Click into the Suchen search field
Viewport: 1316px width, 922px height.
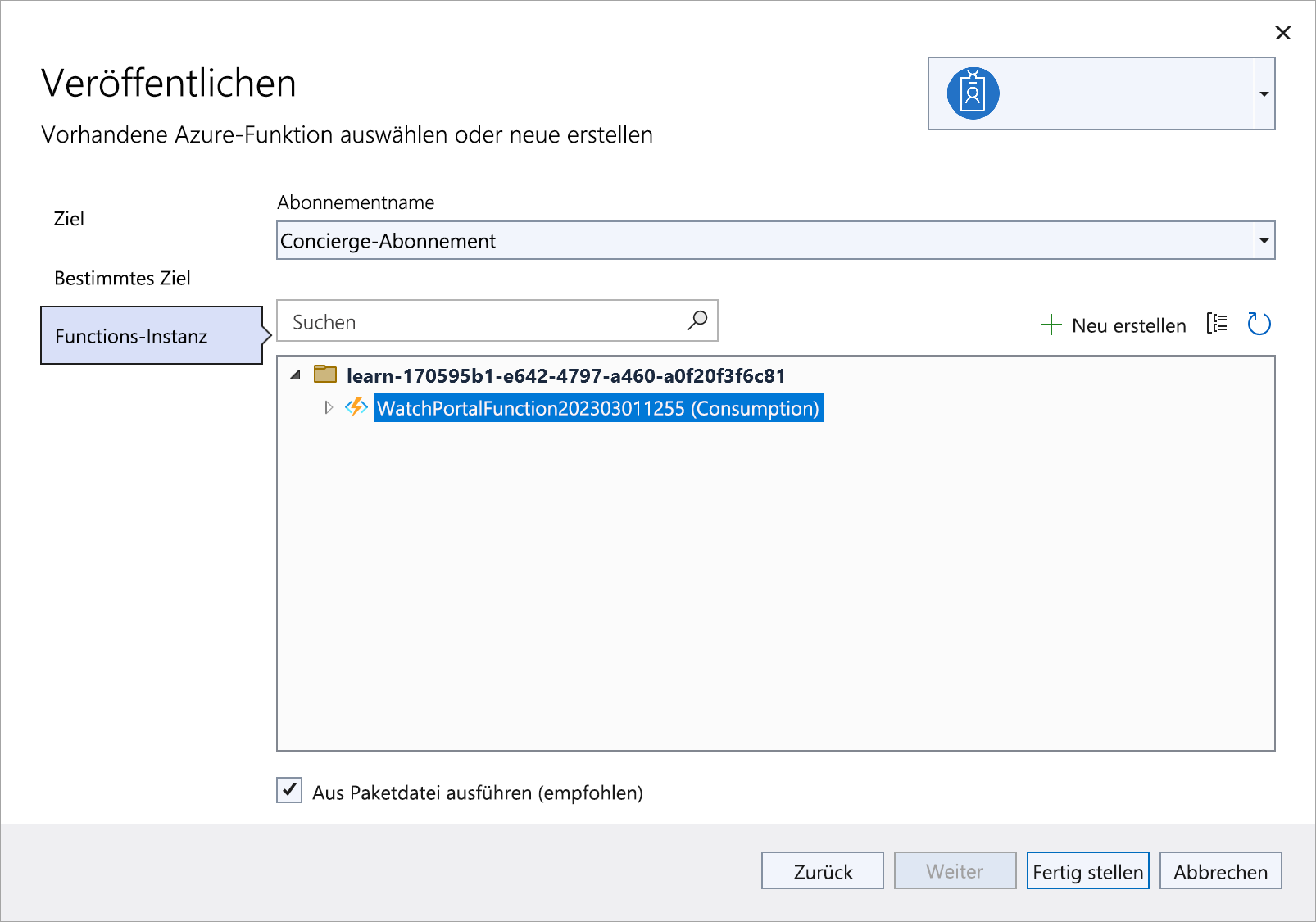[497, 320]
